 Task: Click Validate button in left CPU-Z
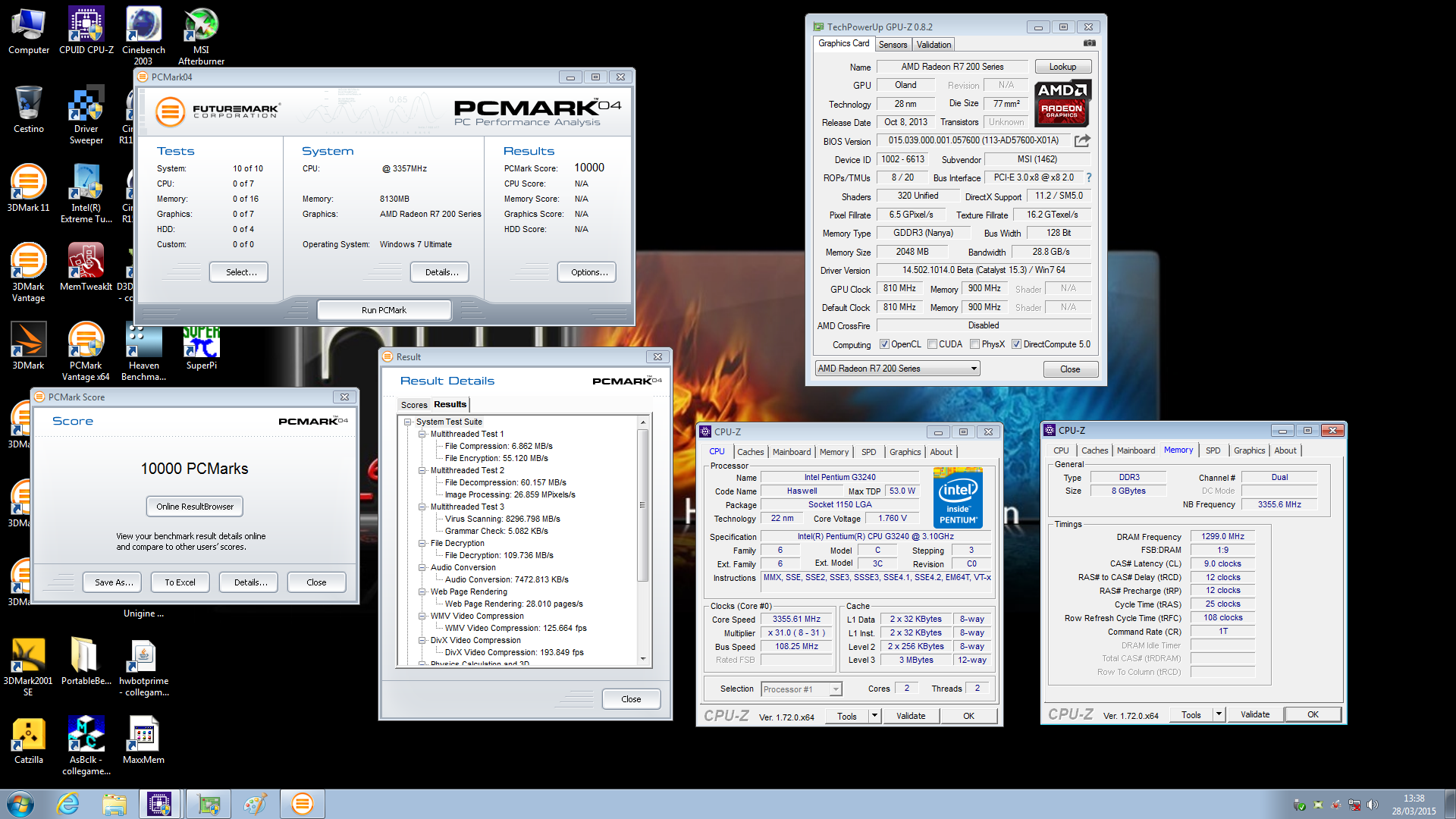(911, 716)
